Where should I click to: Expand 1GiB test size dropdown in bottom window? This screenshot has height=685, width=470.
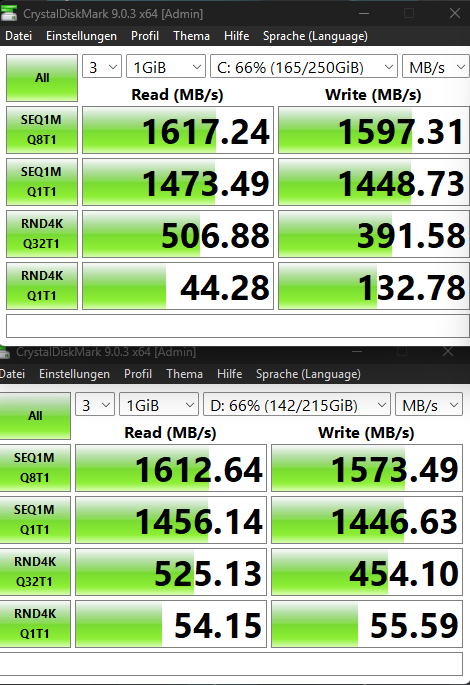[x=159, y=405]
